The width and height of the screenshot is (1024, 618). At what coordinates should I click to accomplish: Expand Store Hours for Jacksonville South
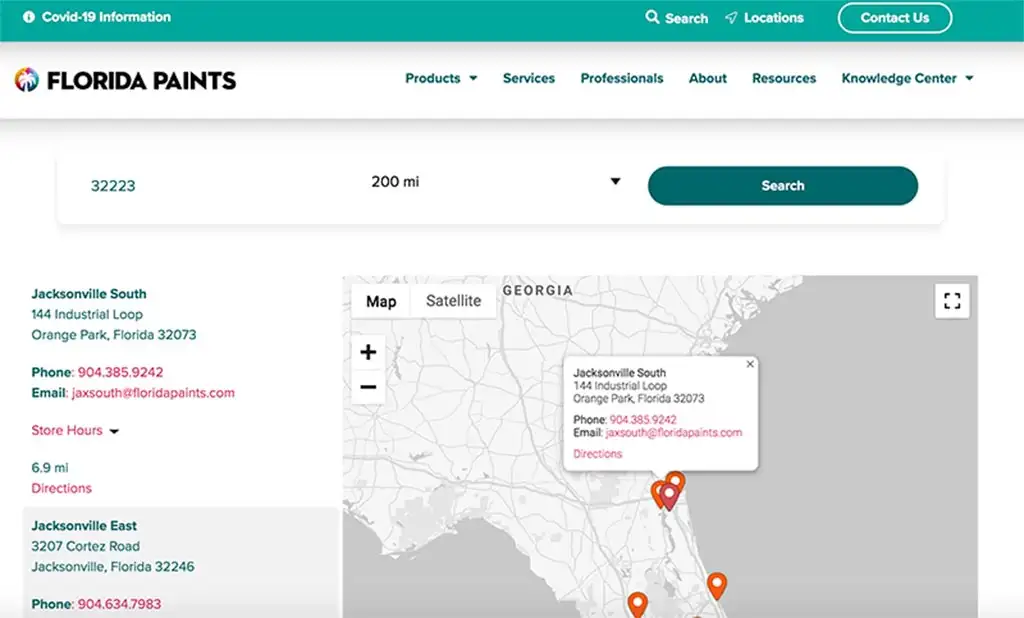[75, 430]
